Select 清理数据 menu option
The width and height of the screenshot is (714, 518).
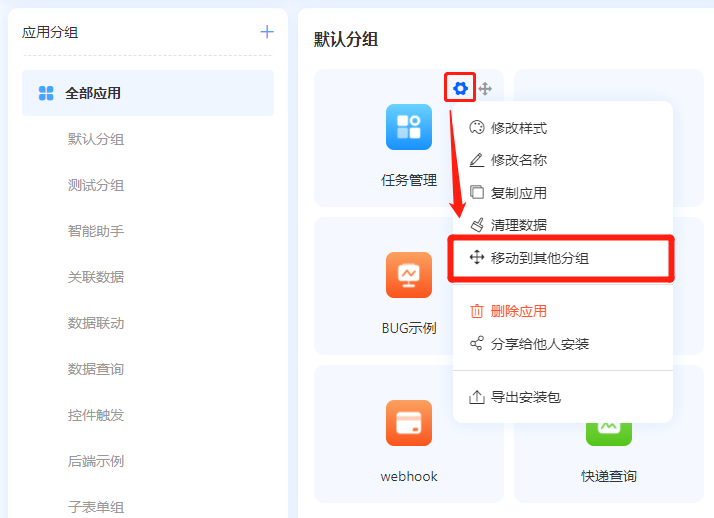click(518, 225)
